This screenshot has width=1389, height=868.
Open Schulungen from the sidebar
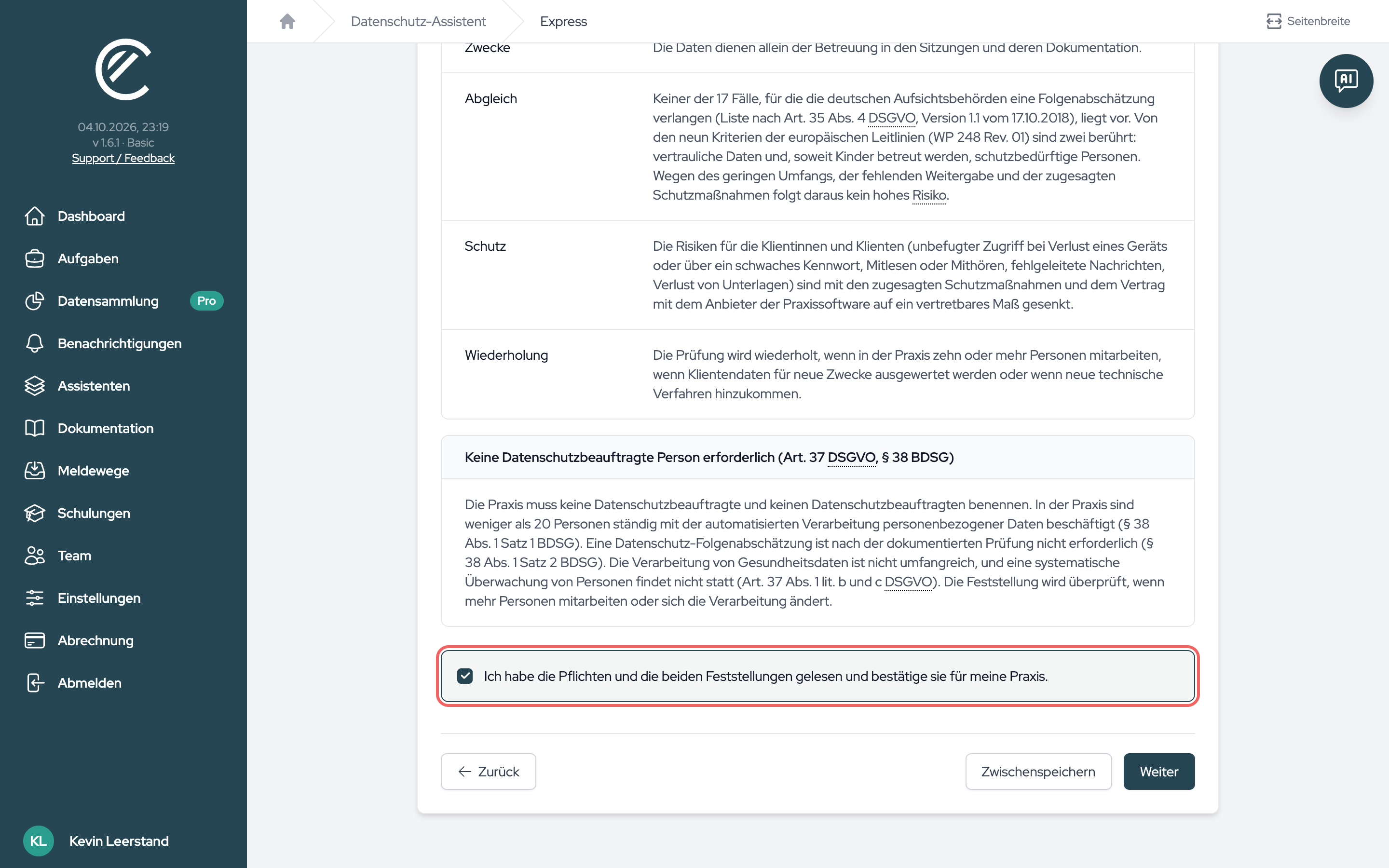coord(94,513)
